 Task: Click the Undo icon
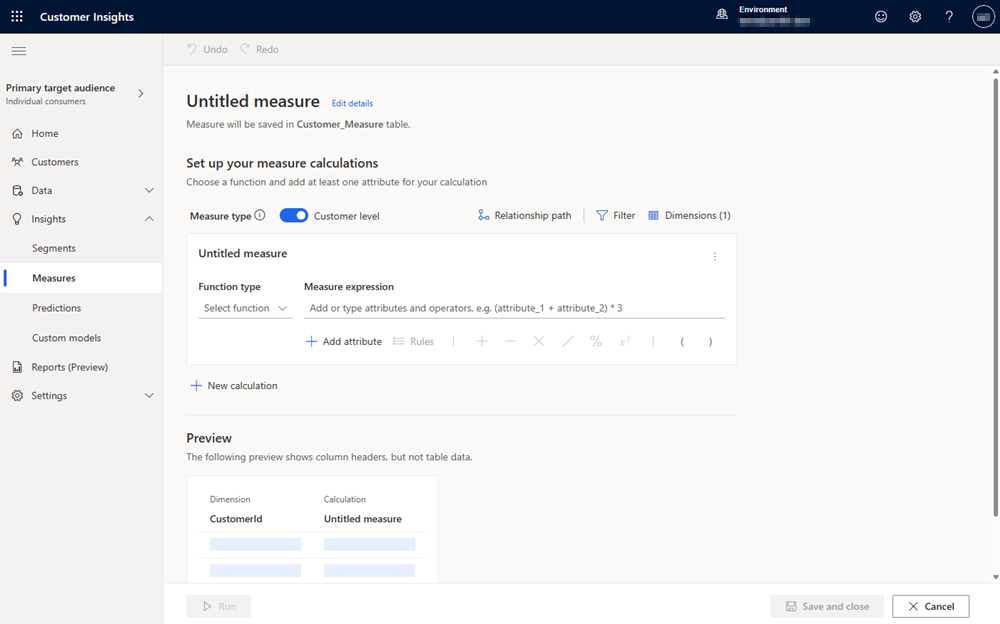point(192,49)
